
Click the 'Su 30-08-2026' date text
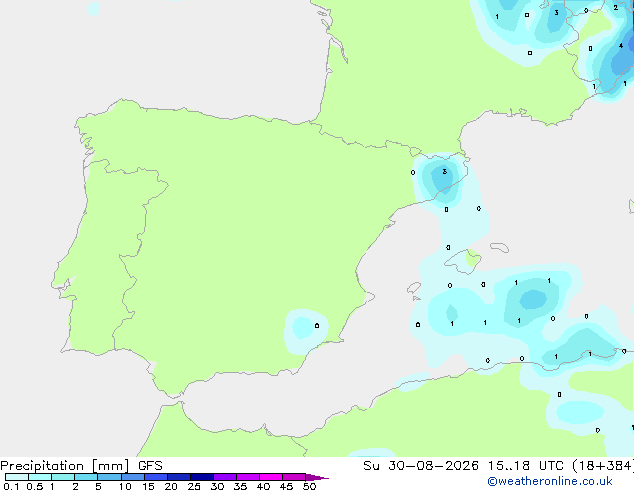click(421, 466)
